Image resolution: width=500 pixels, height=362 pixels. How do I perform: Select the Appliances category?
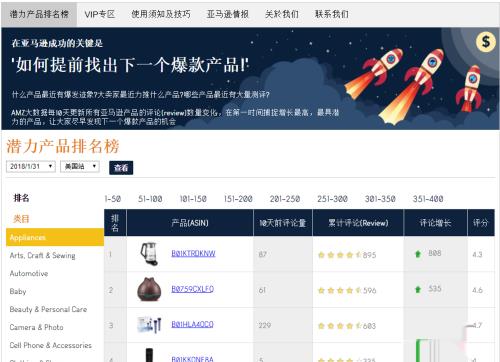[55, 237]
